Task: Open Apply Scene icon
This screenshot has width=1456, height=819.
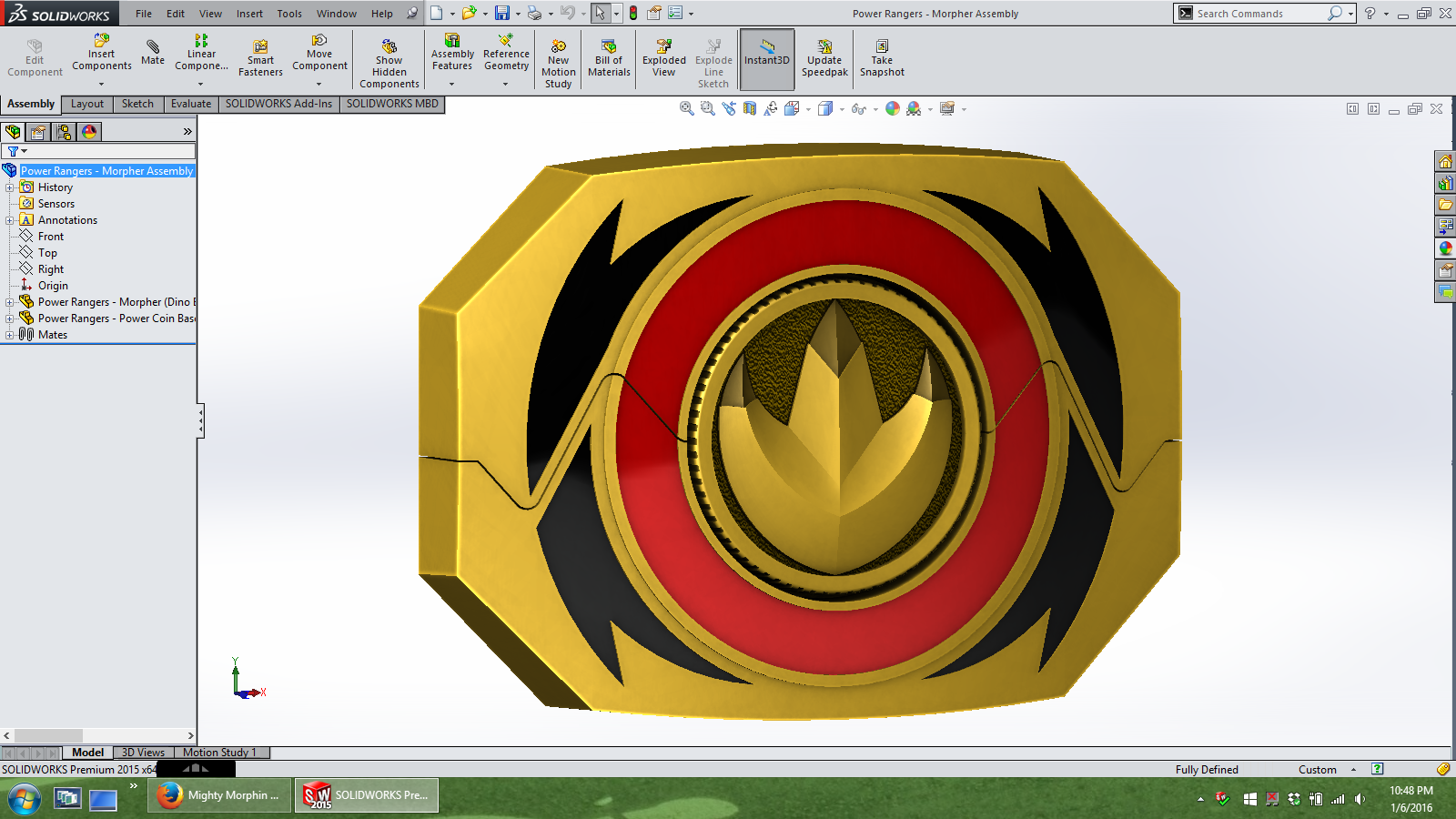Action: click(914, 108)
